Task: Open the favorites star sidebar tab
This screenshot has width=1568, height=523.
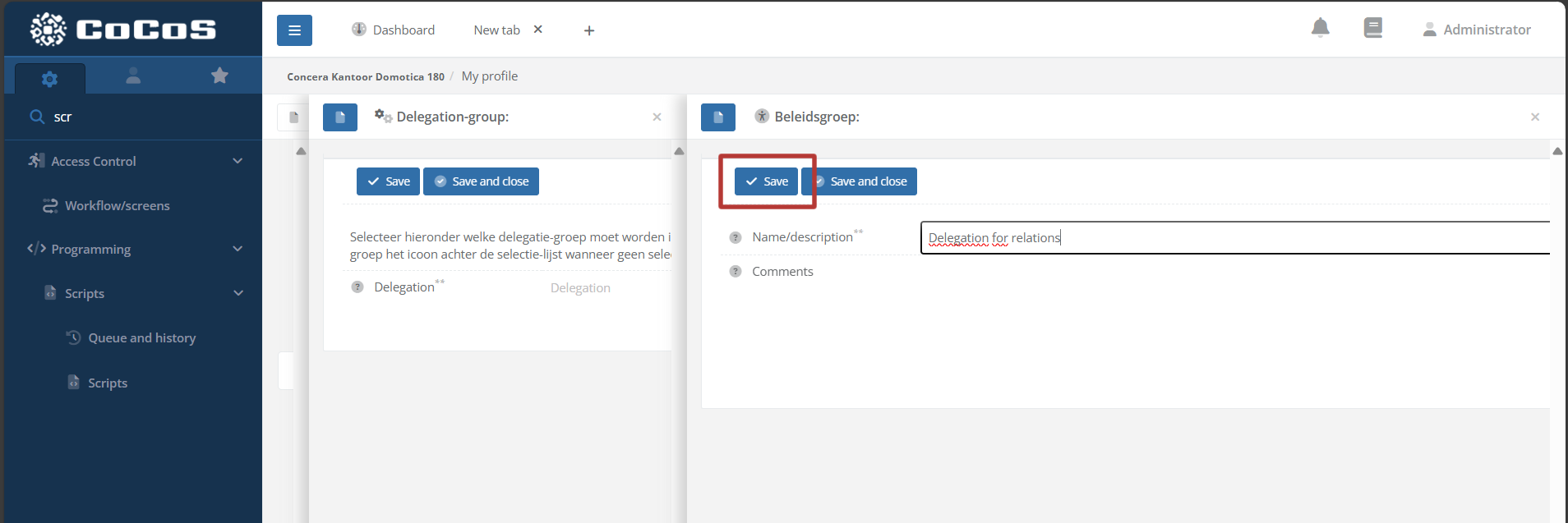Action: 219,76
